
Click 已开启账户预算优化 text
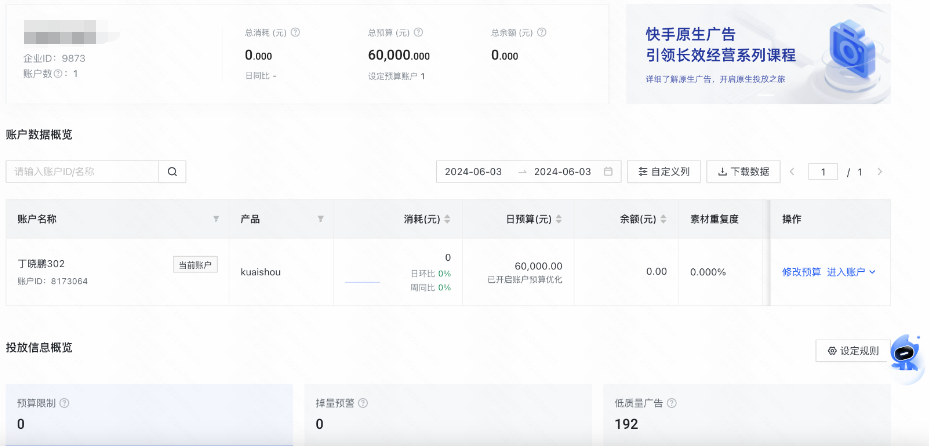[525, 279]
